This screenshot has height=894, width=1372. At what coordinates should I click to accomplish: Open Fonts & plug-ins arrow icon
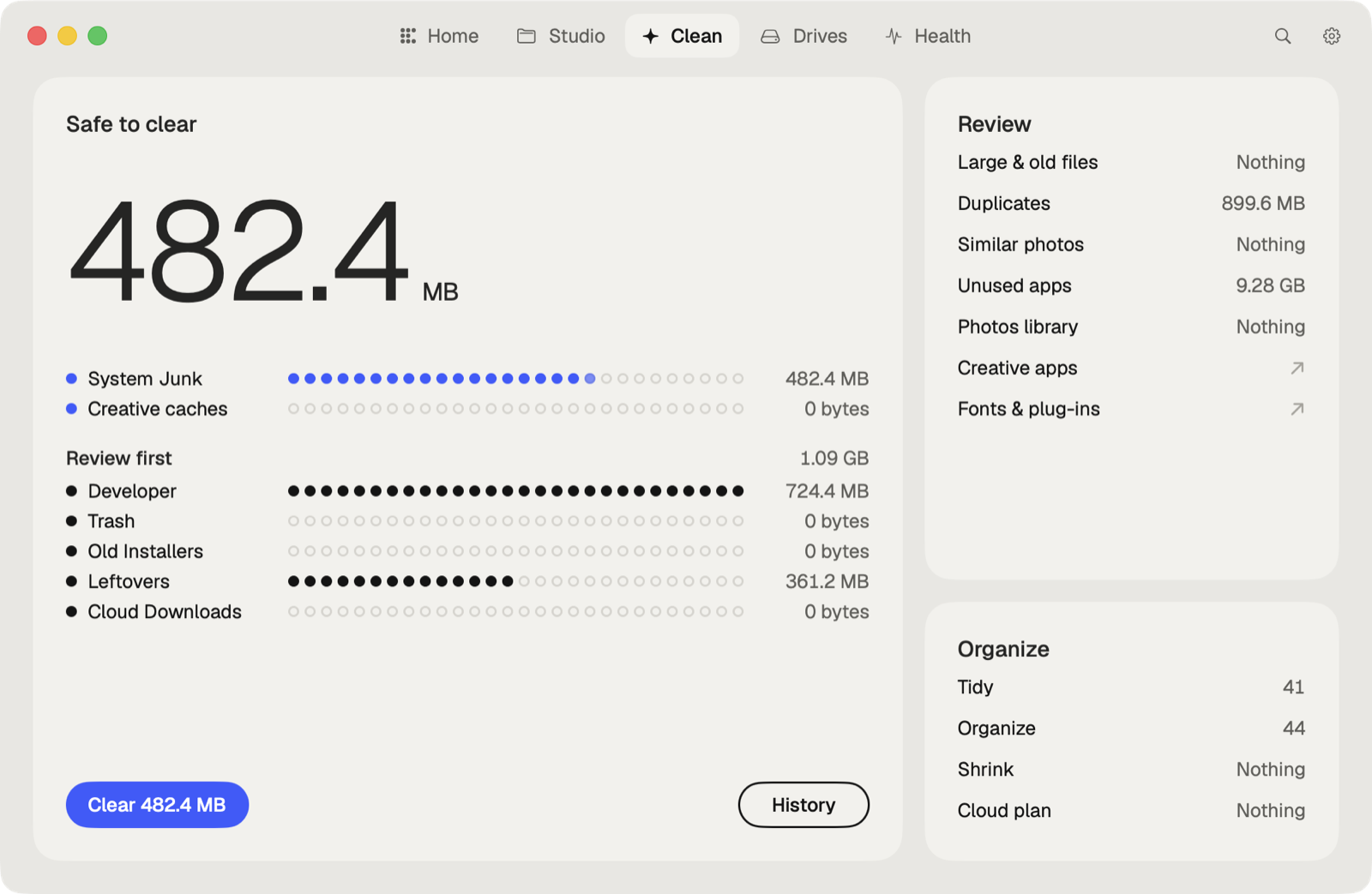[1297, 409]
